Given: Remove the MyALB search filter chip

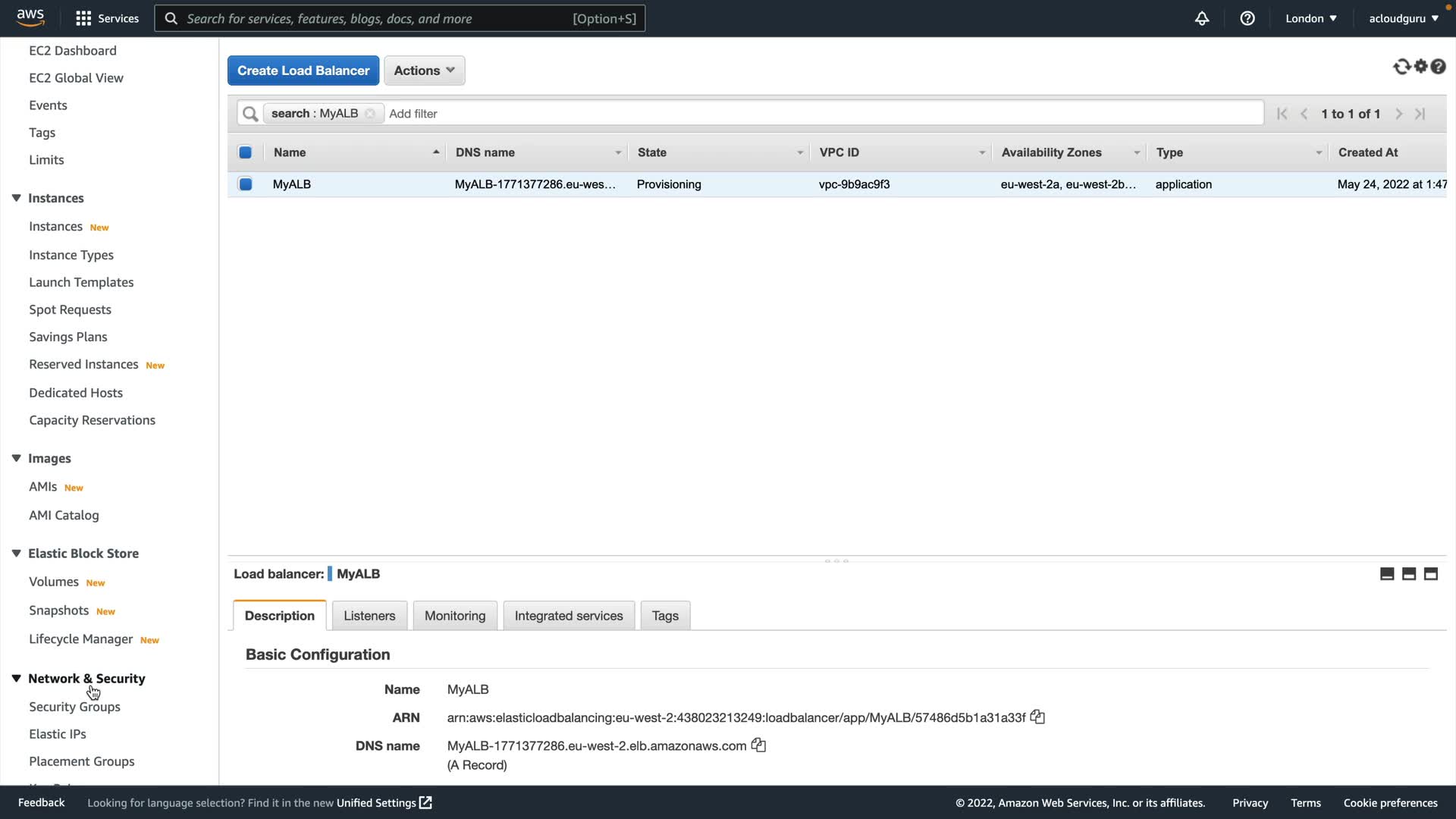Looking at the screenshot, I should [x=370, y=114].
